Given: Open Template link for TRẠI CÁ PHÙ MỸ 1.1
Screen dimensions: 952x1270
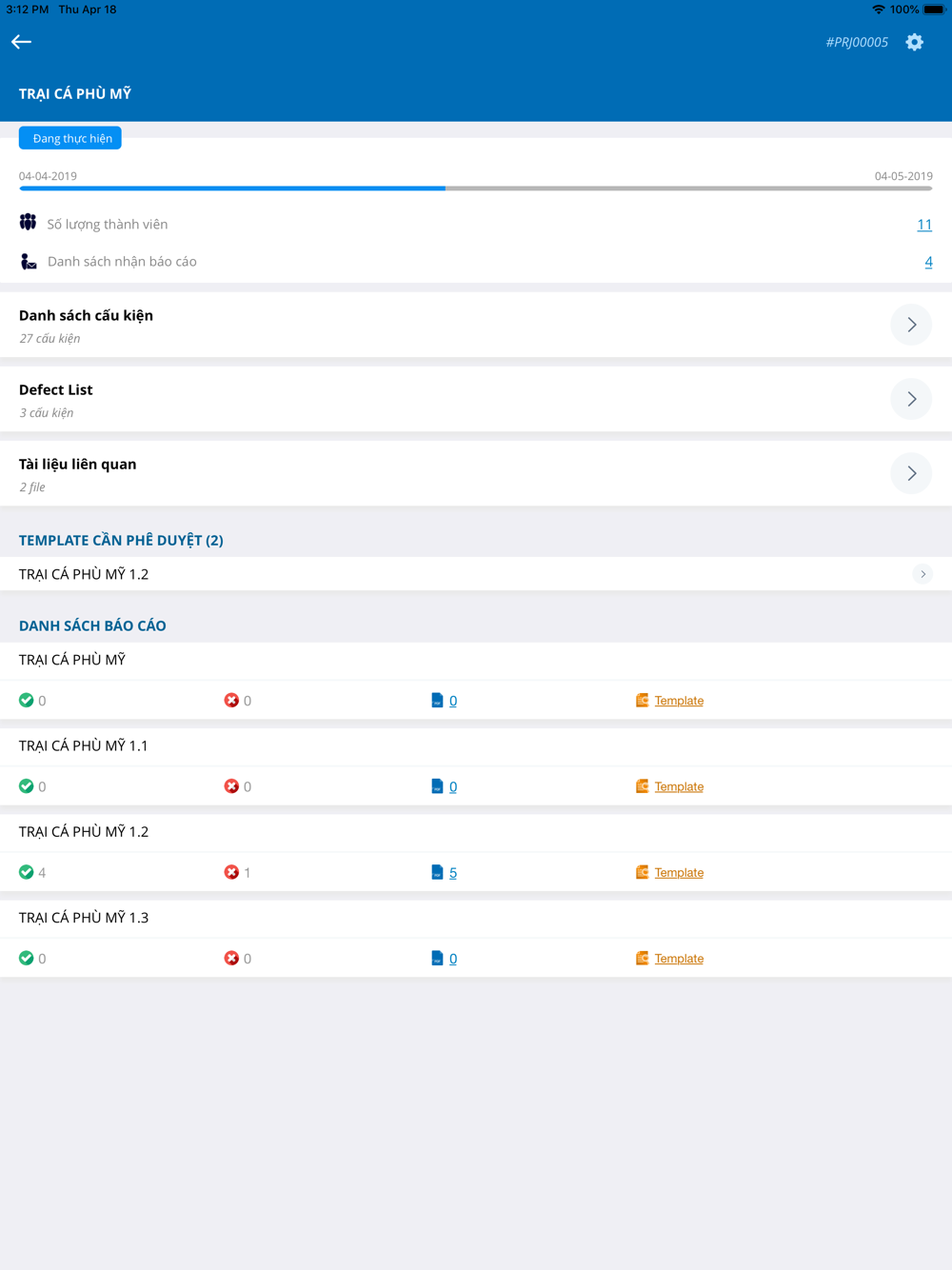Looking at the screenshot, I should (x=679, y=786).
